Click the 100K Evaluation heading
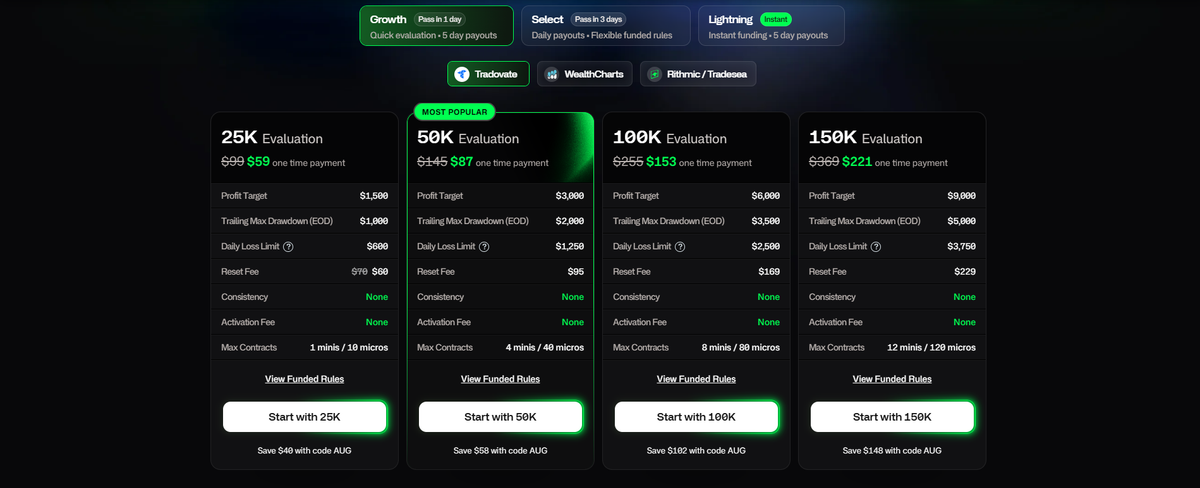 [669, 138]
